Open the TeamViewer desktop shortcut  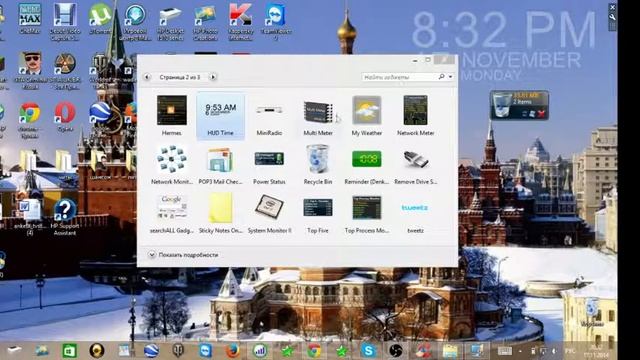pos(276,21)
